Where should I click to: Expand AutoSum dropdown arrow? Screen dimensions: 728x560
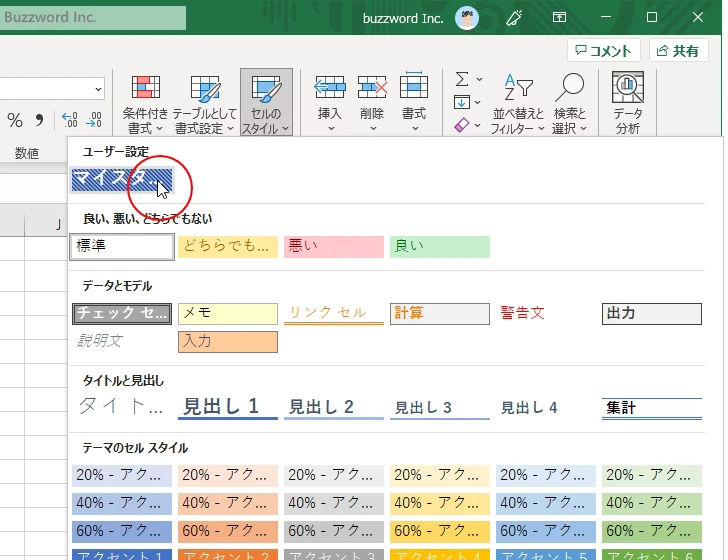480,79
